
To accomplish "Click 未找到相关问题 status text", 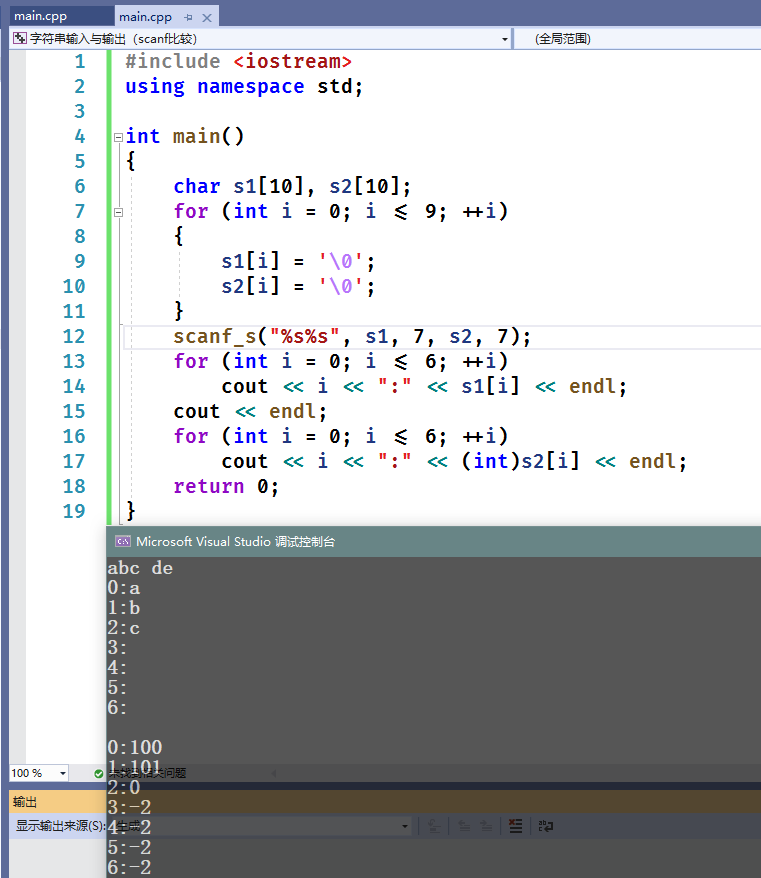I will pos(147,773).
